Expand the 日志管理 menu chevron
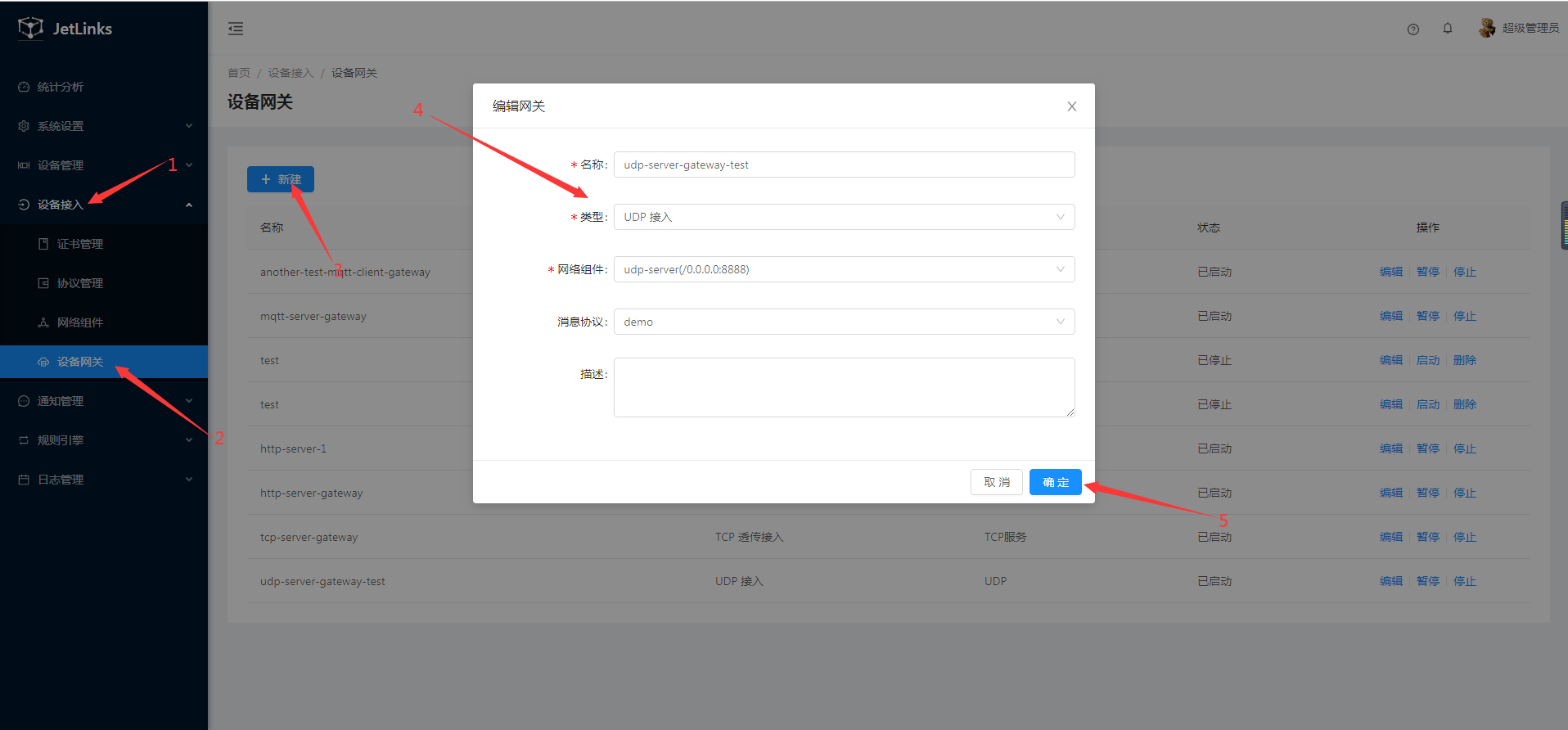This screenshot has height=730, width=1568. tap(189, 480)
